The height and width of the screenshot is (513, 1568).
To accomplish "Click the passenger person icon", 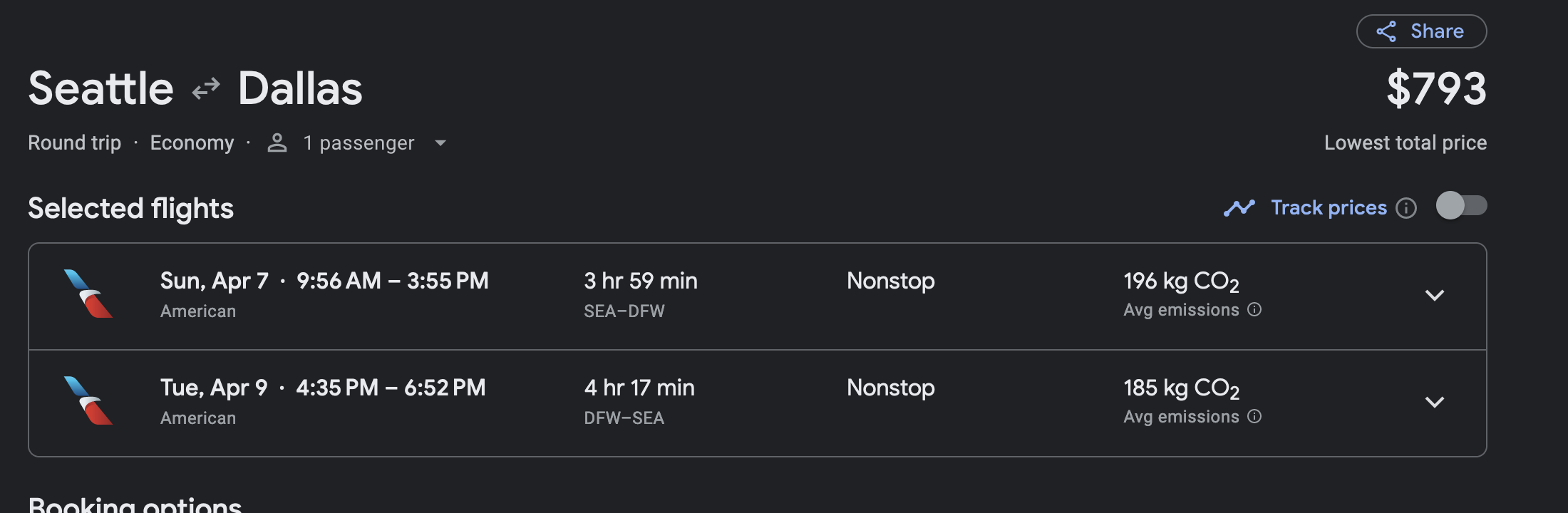I will (277, 143).
